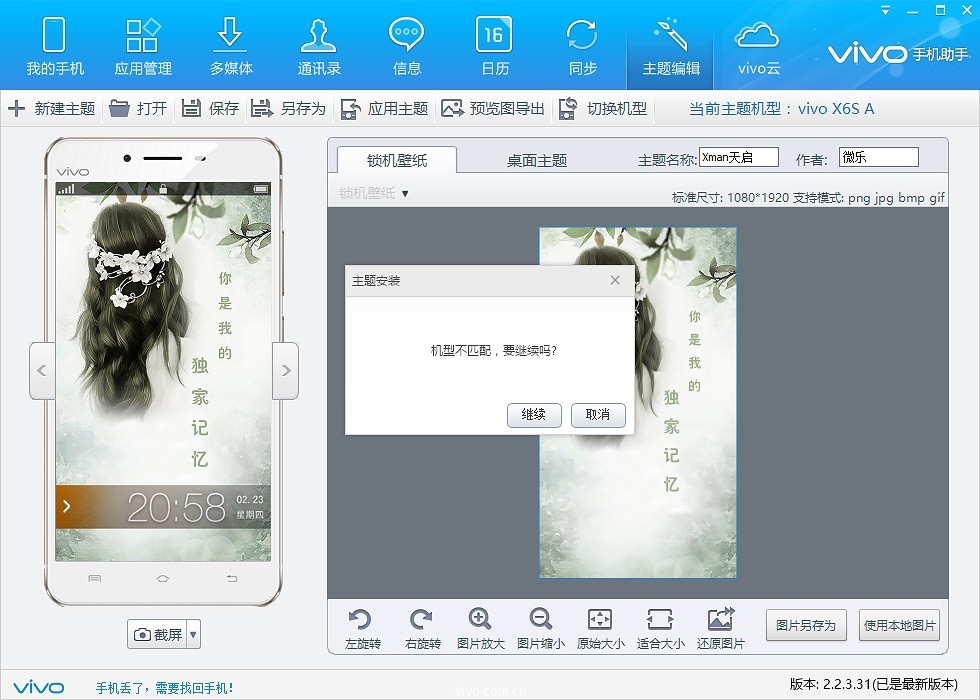Zoom out with 图片缩小
Viewport: 980px width, 700px height.
tap(541, 628)
